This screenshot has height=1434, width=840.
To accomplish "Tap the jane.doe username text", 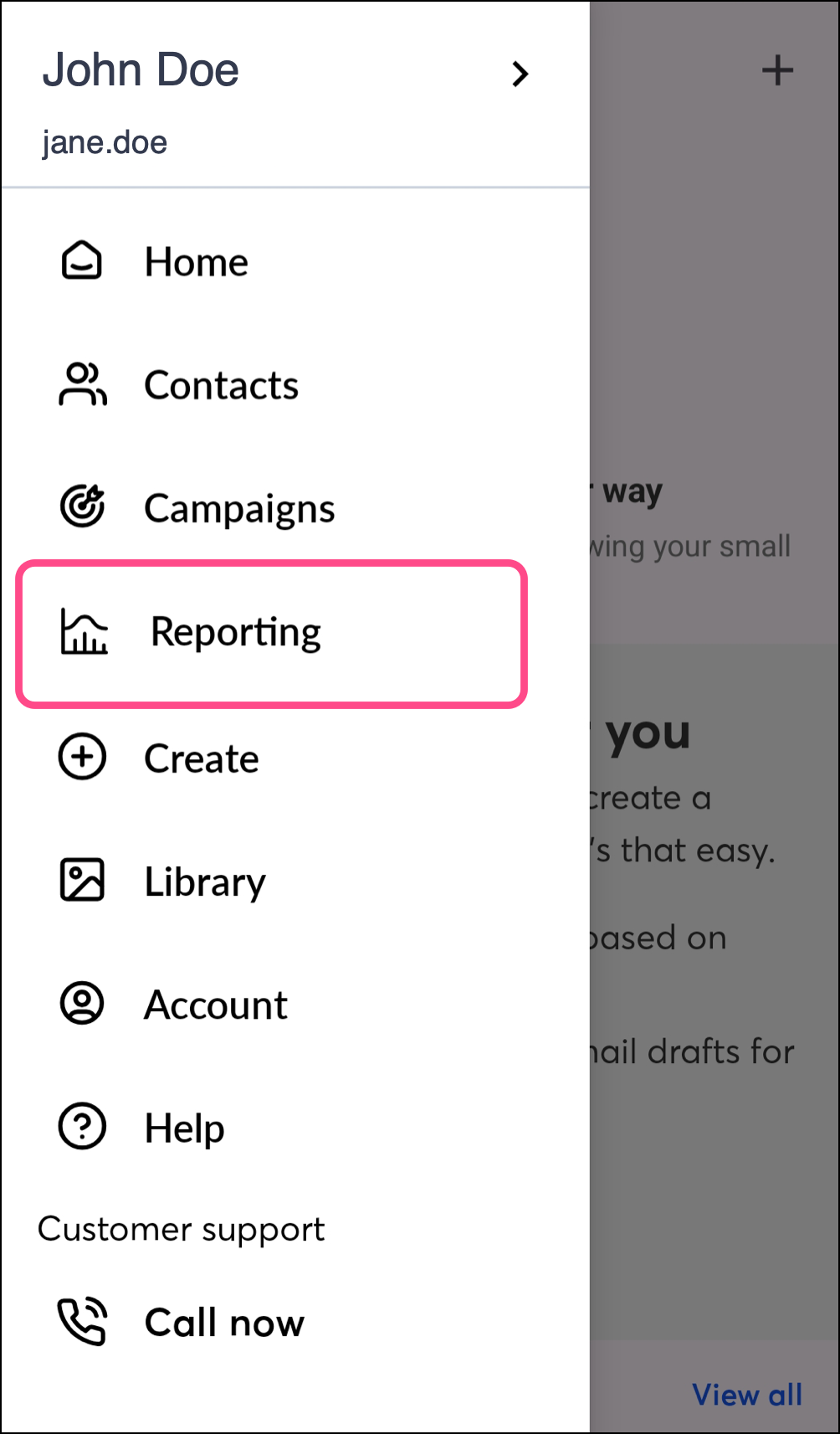I will point(105,142).
